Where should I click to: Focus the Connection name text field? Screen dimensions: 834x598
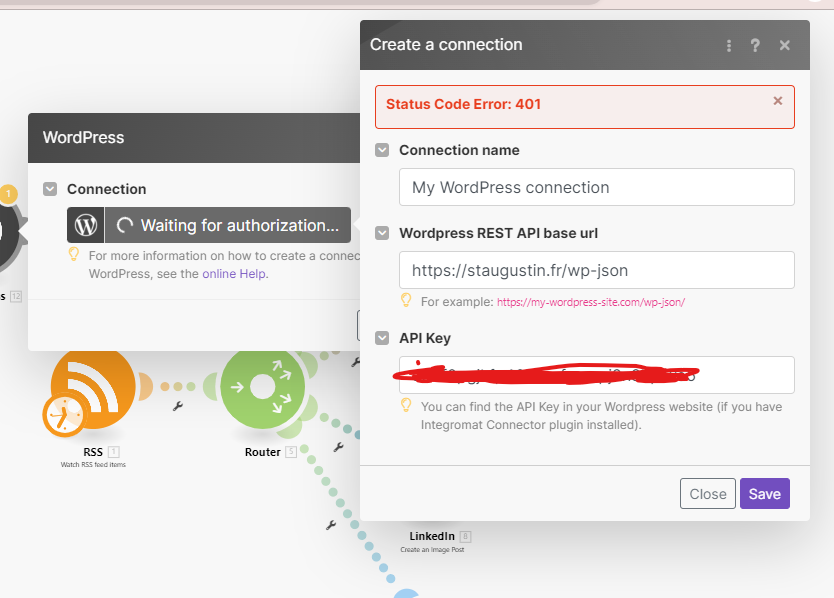point(596,187)
